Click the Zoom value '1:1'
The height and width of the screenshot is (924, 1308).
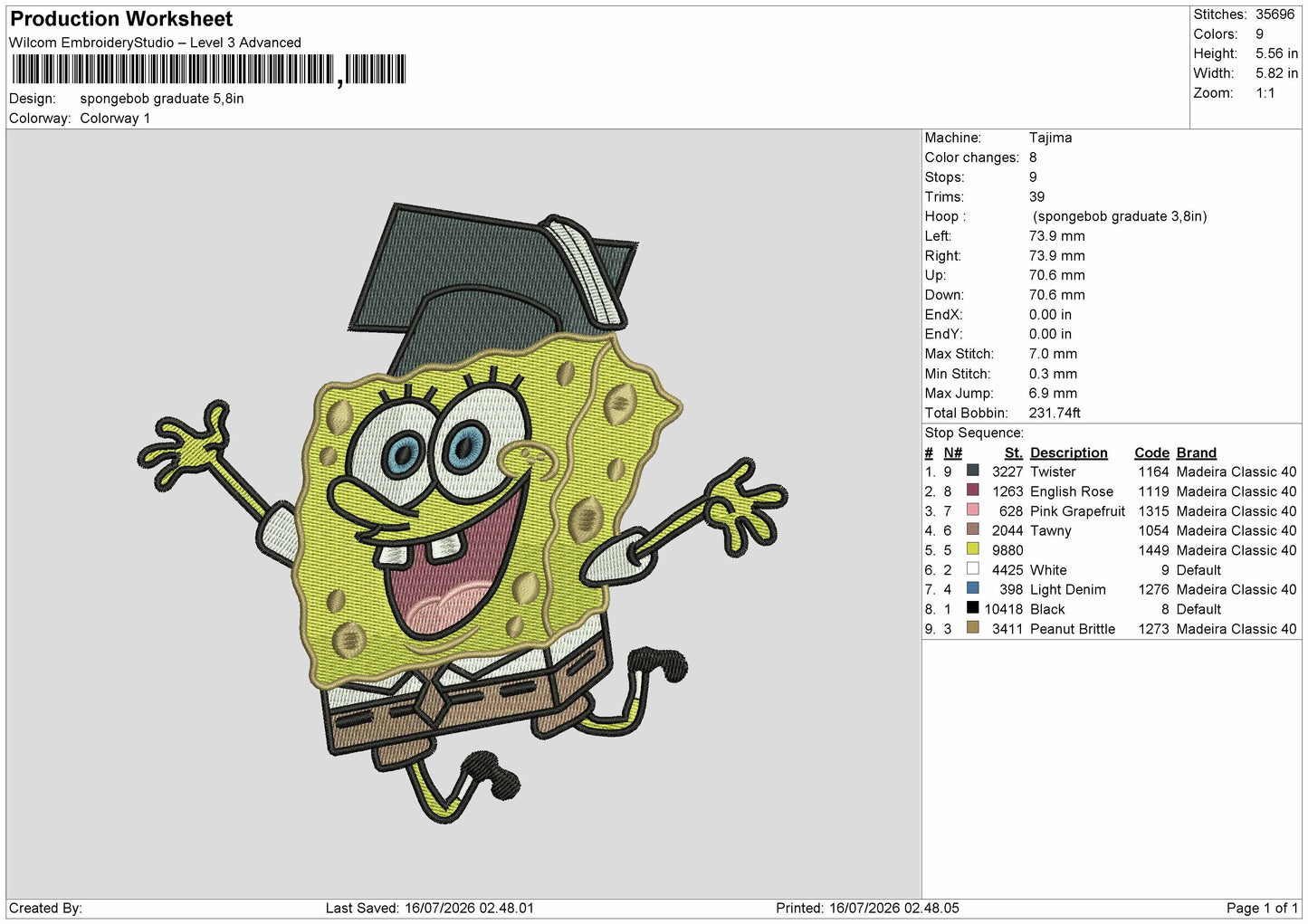tap(1265, 93)
